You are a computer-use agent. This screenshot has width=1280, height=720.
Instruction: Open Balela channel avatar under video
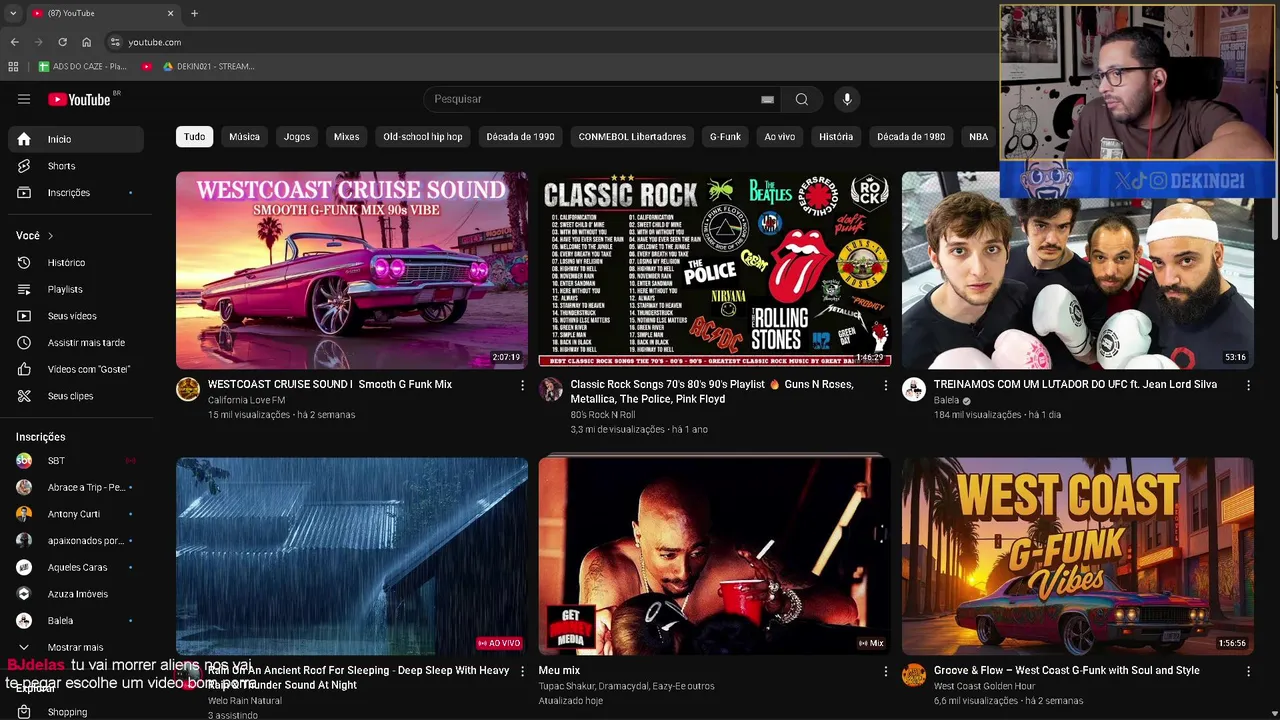pyautogui.click(x=914, y=389)
